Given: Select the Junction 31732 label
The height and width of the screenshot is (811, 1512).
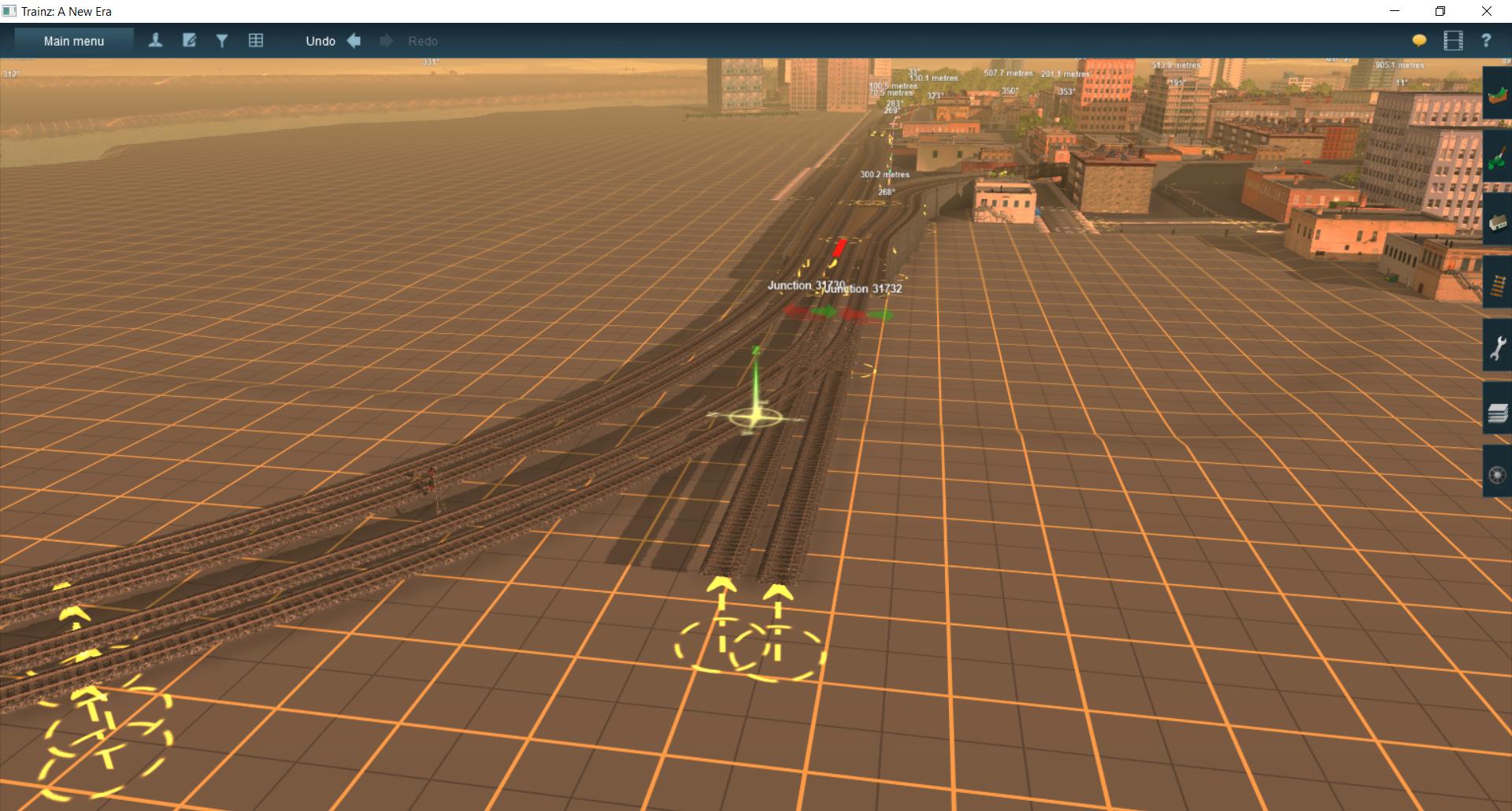Looking at the screenshot, I should point(862,289).
